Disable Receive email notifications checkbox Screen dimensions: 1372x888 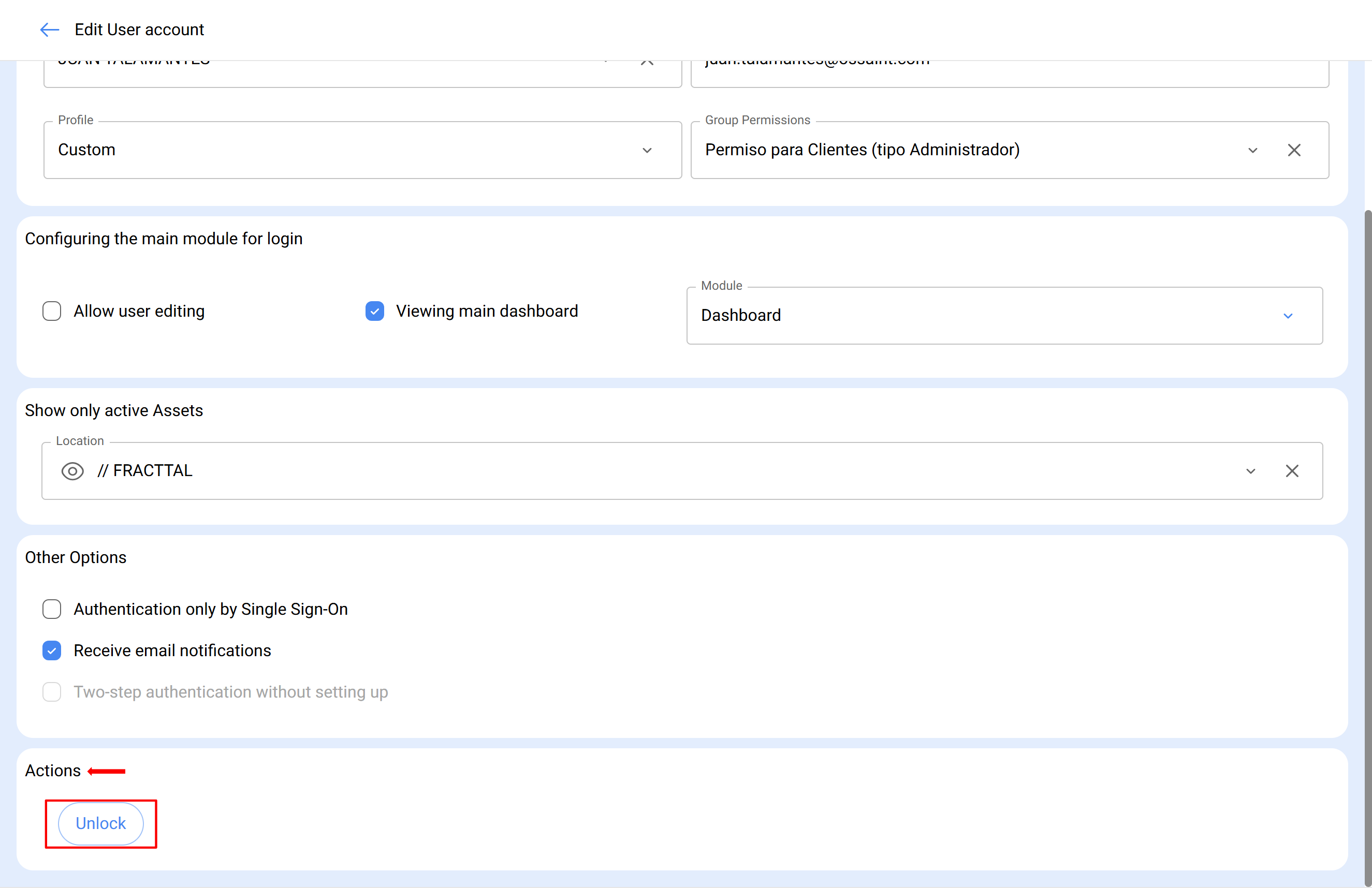[x=52, y=650]
